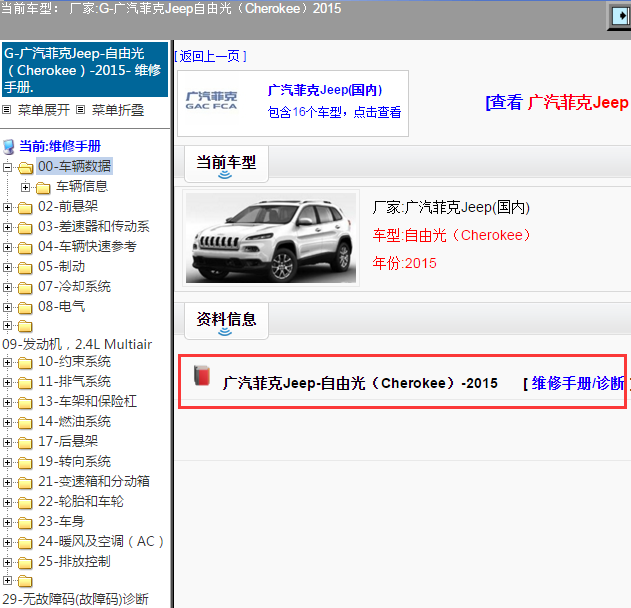The width and height of the screenshot is (631, 608).
Task: Open the 广汽菲克Jeep(国内) brand link
Action: pyautogui.click(x=325, y=90)
